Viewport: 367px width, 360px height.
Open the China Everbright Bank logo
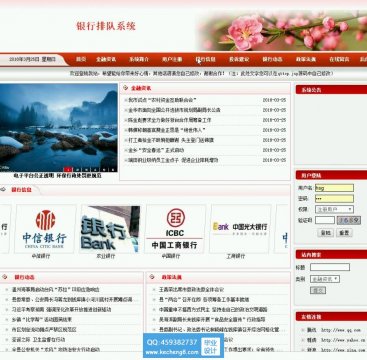tap(240, 229)
